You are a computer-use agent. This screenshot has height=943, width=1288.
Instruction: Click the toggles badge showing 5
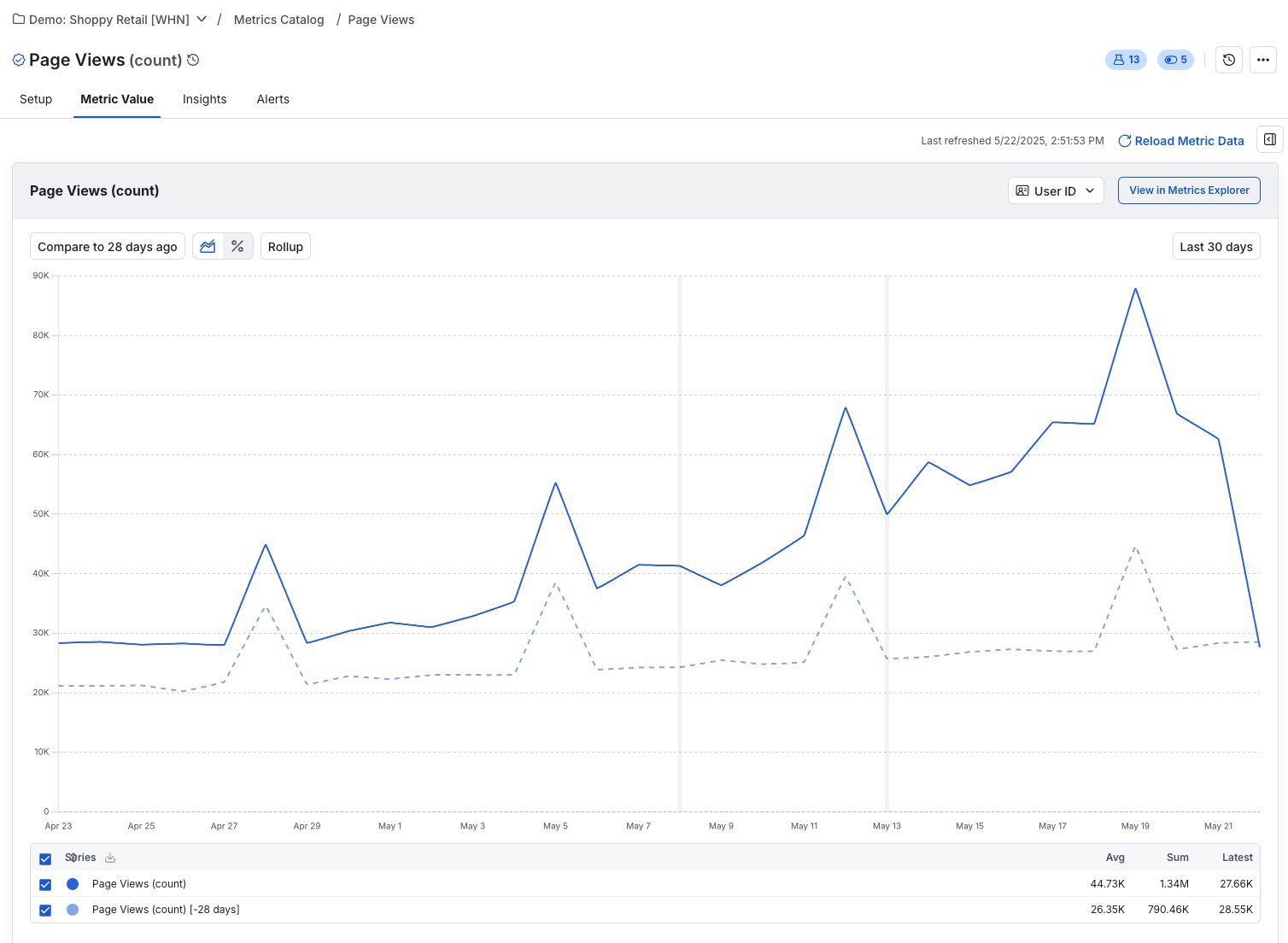pos(1175,60)
